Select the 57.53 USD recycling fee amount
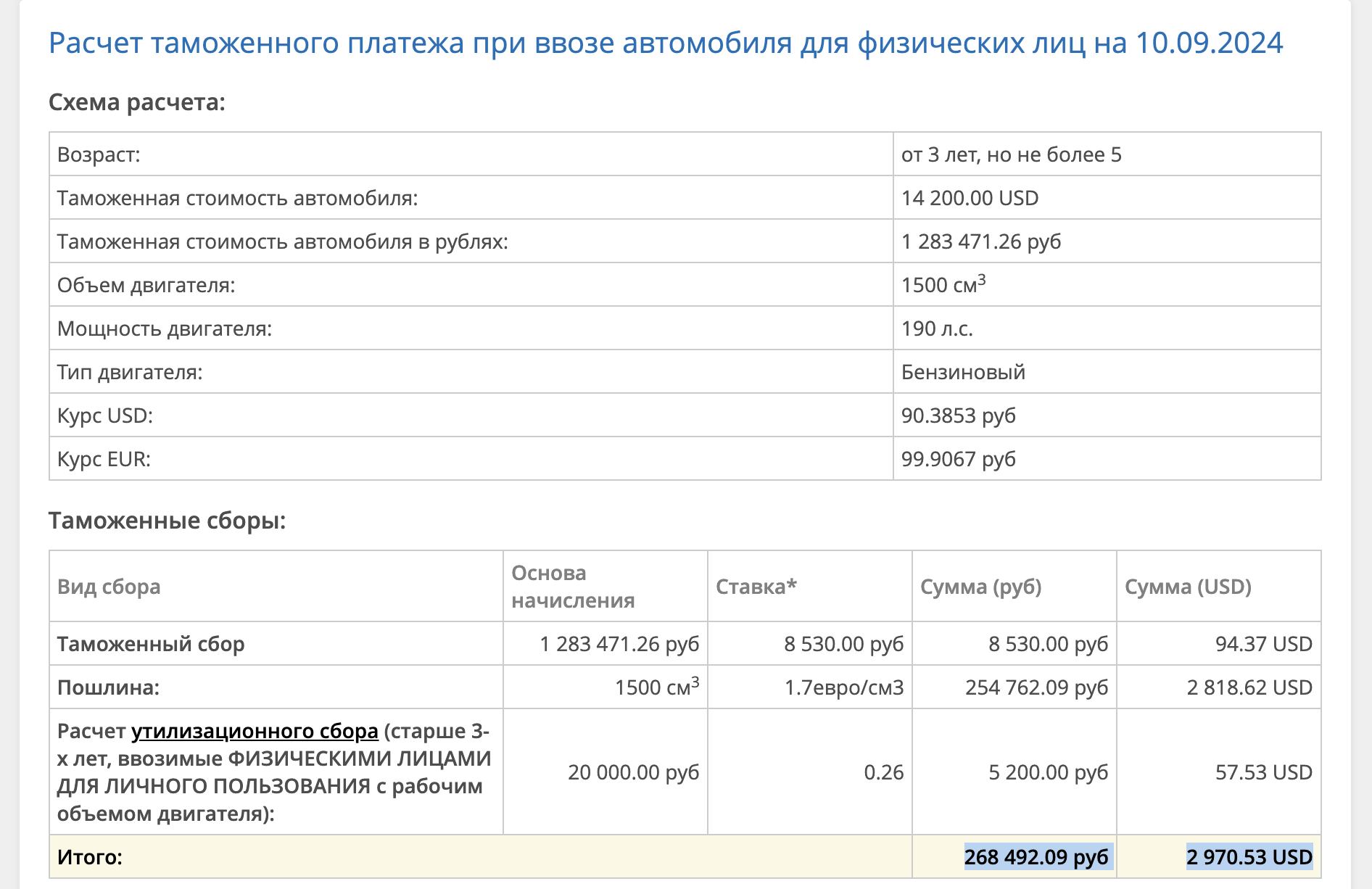This screenshot has width=1372, height=889. click(x=1264, y=772)
